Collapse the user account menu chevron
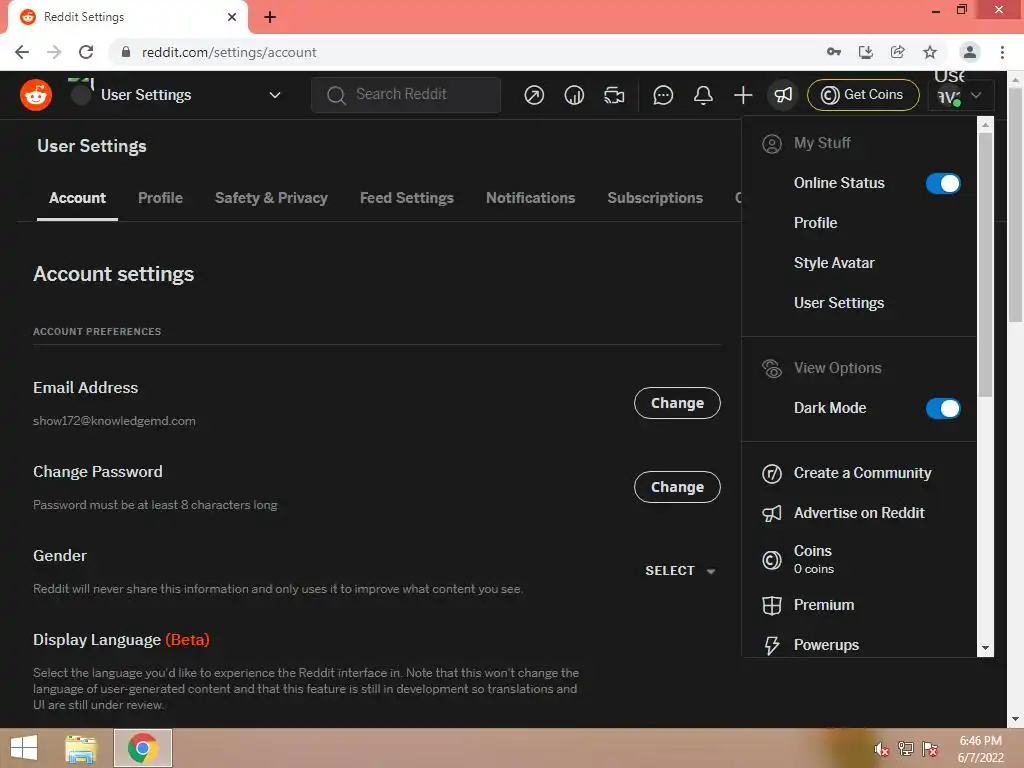The image size is (1024, 768). tap(976, 95)
